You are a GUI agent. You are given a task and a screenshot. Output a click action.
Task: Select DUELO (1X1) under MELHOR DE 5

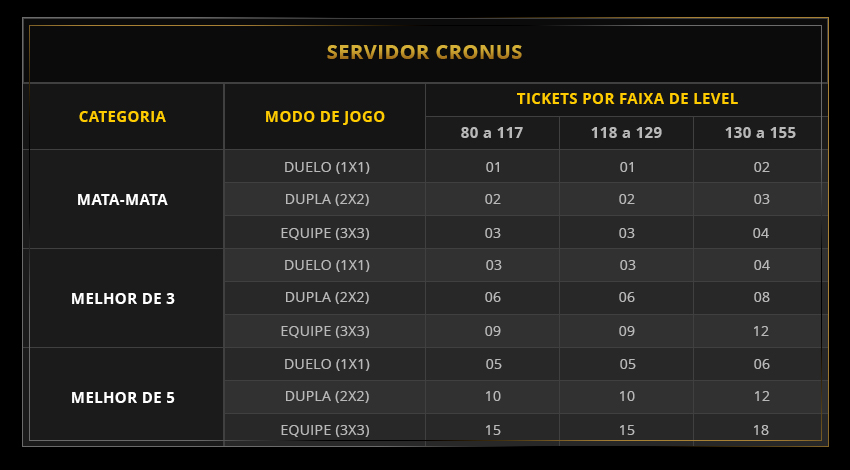tap(326, 364)
